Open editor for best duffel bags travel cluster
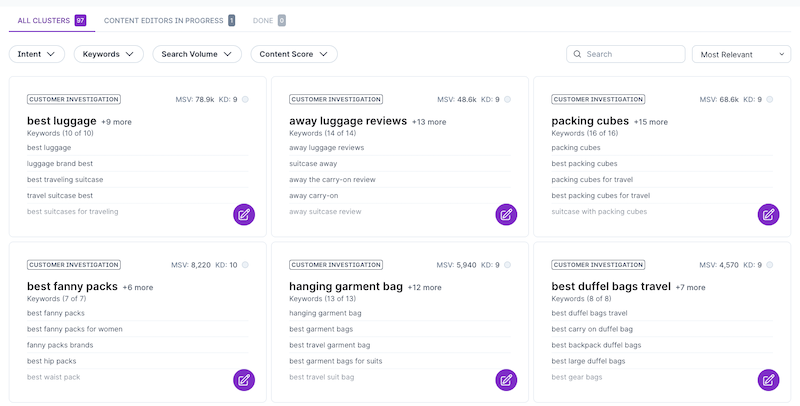The height and width of the screenshot is (406, 800). click(x=768, y=380)
